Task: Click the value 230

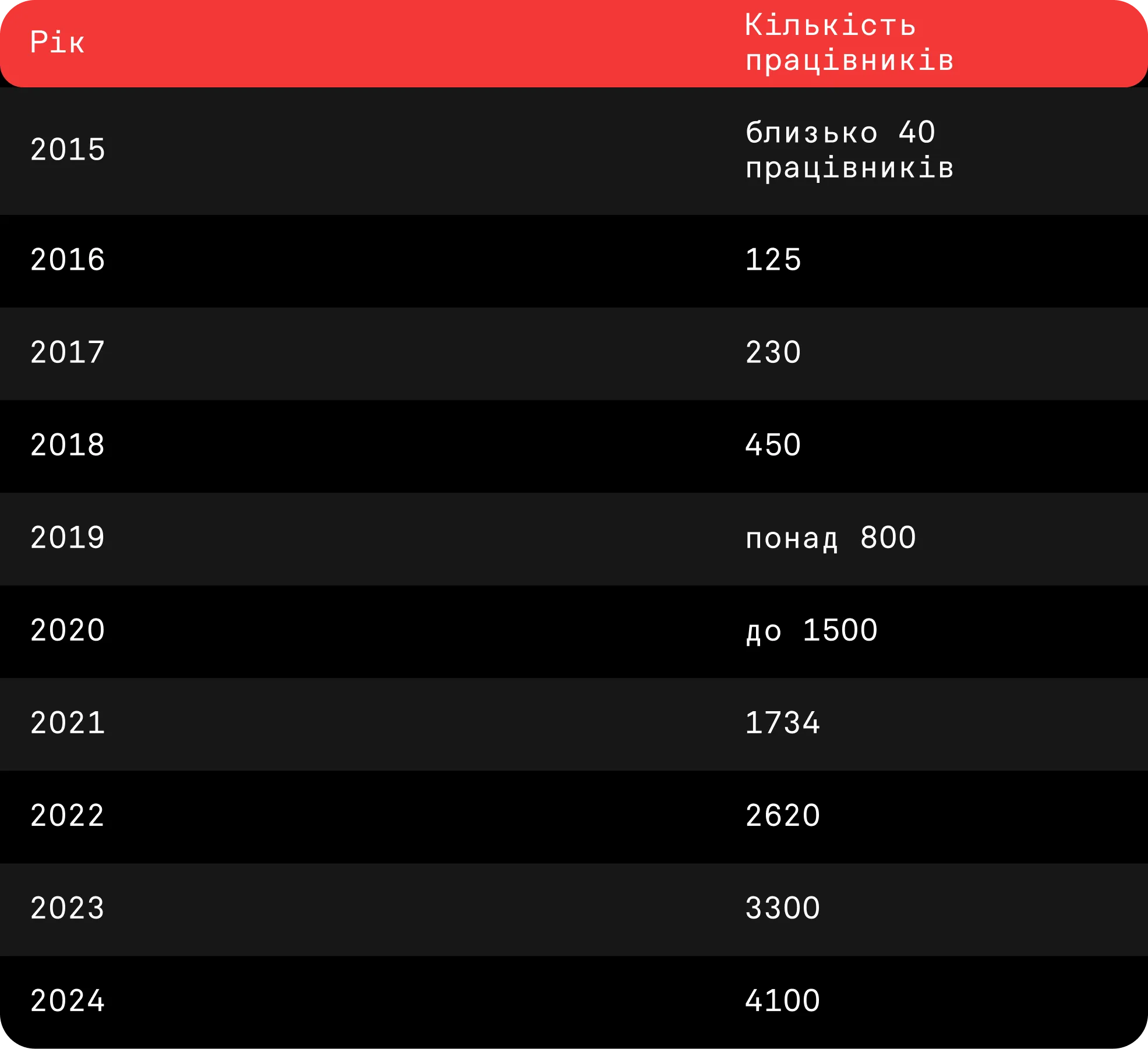Action: coord(773,352)
